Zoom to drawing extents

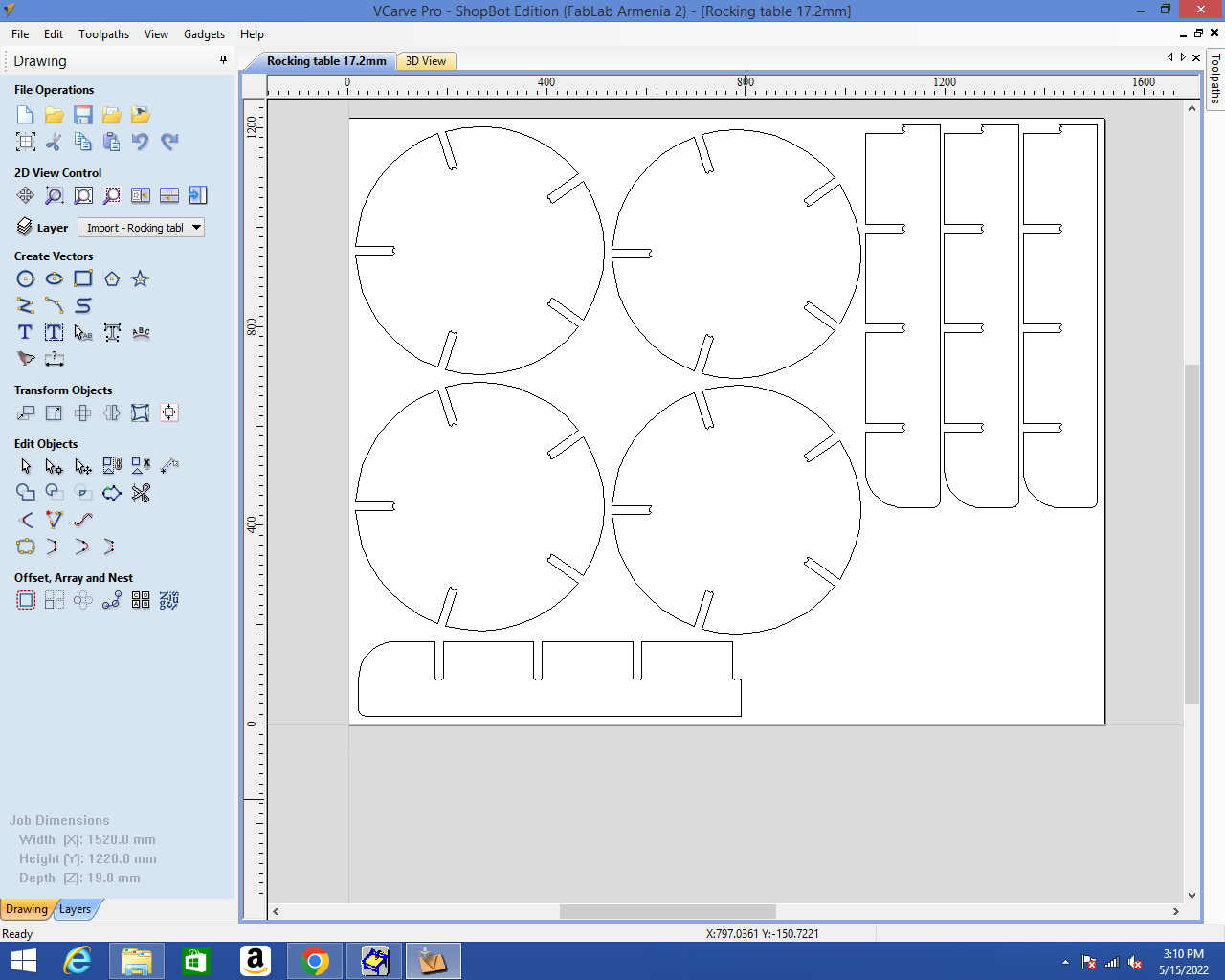(x=83, y=195)
